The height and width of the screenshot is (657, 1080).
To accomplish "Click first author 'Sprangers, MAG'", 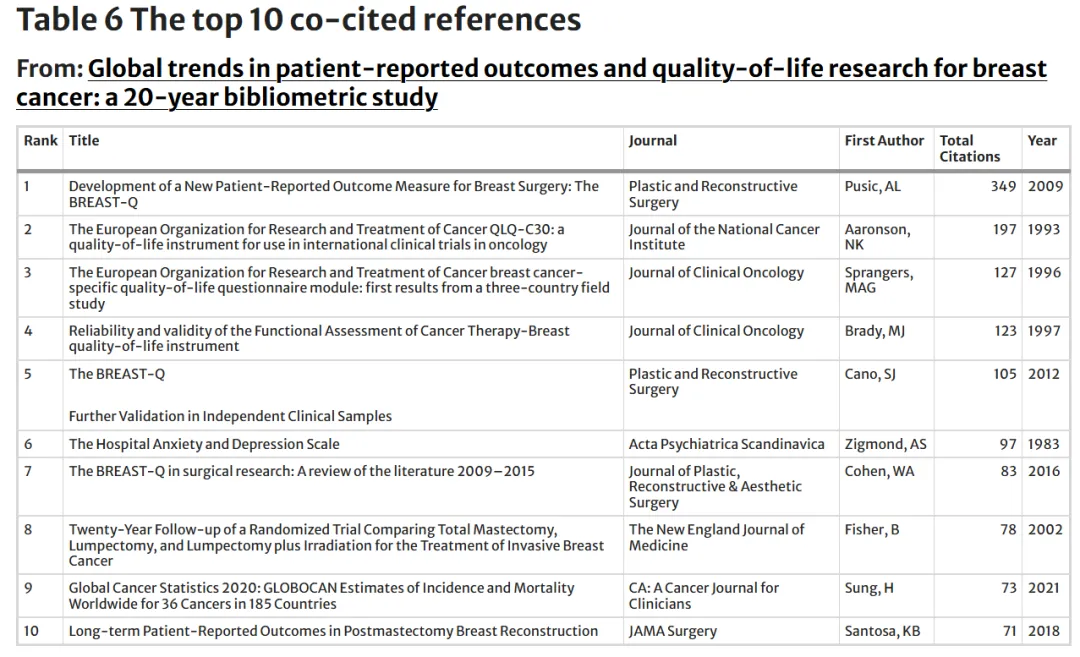I will click(x=879, y=280).
